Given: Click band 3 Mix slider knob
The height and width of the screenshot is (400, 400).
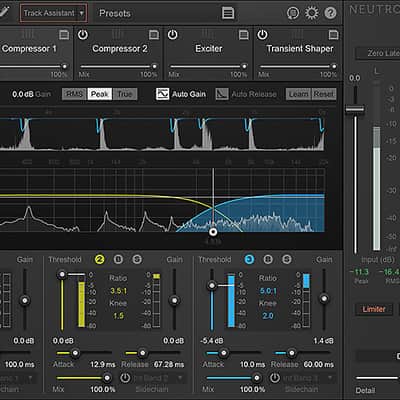Looking at the screenshot, I should tap(257, 378).
